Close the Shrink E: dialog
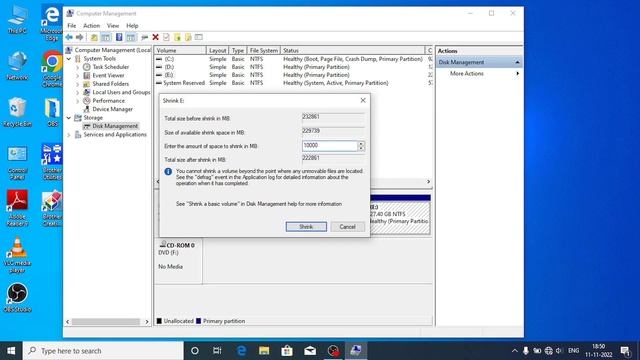This screenshot has width=640, height=360. pos(363,100)
